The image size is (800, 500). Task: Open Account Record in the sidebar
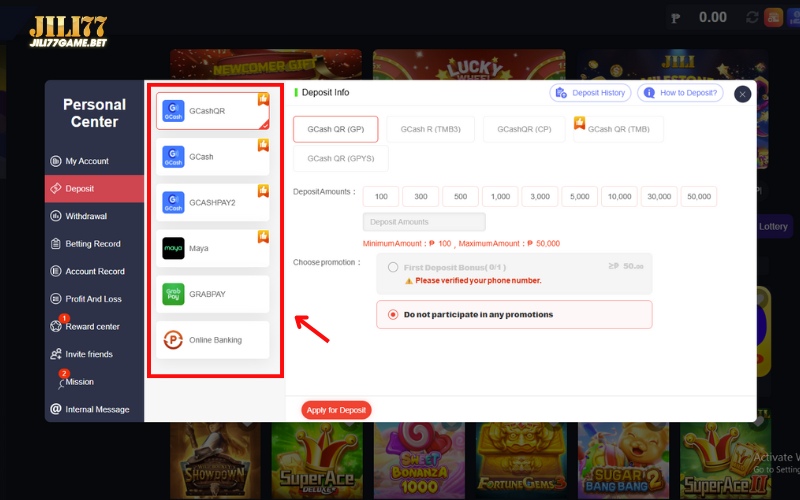pyautogui.click(x=94, y=271)
